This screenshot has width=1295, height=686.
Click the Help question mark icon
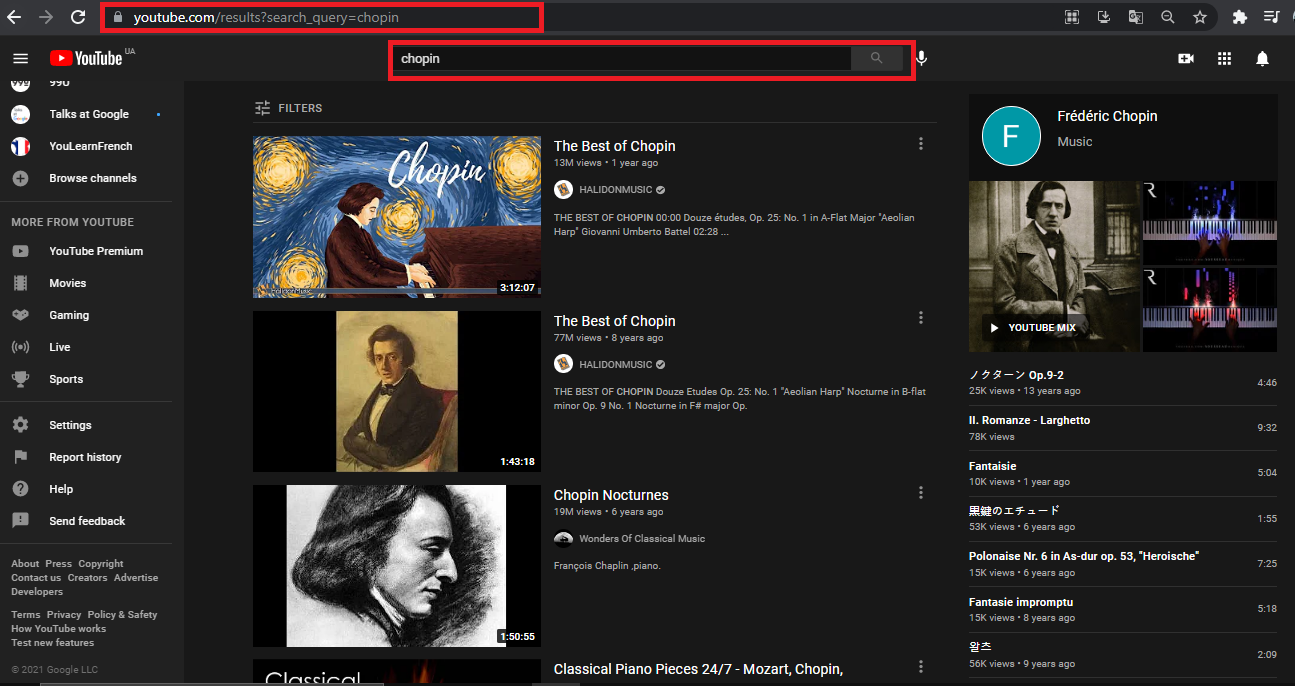tap(20, 489)
